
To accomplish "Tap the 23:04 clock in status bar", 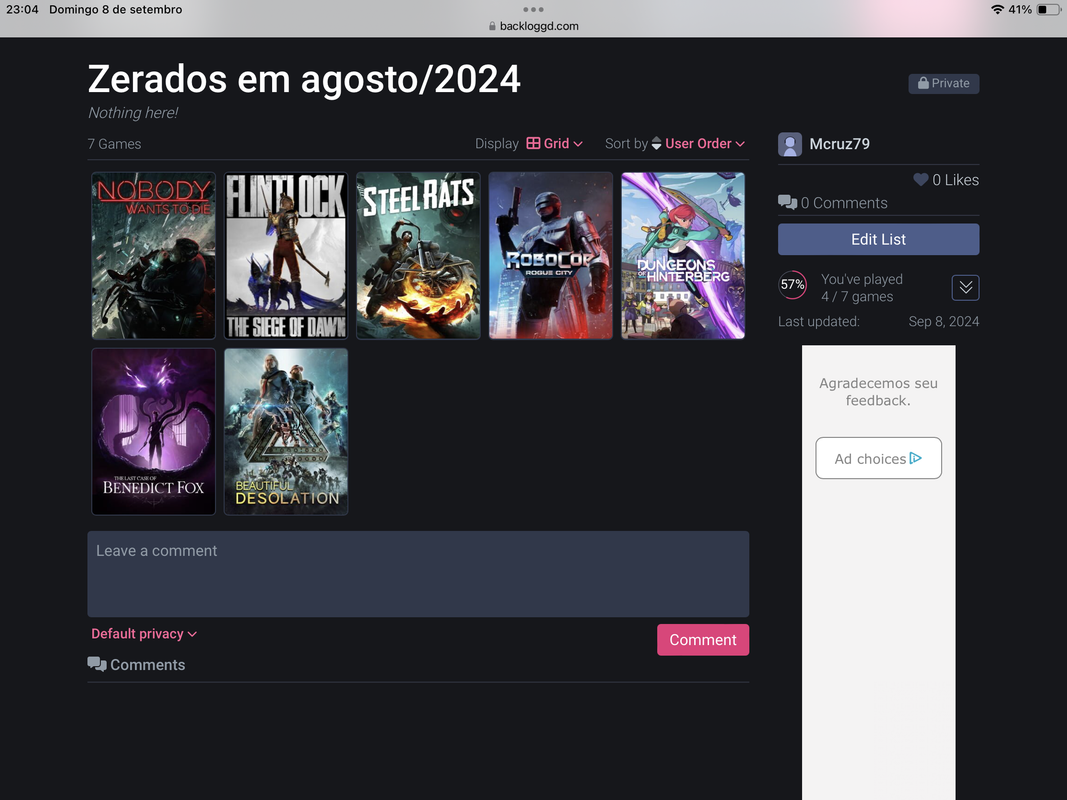I will point(22,10).
